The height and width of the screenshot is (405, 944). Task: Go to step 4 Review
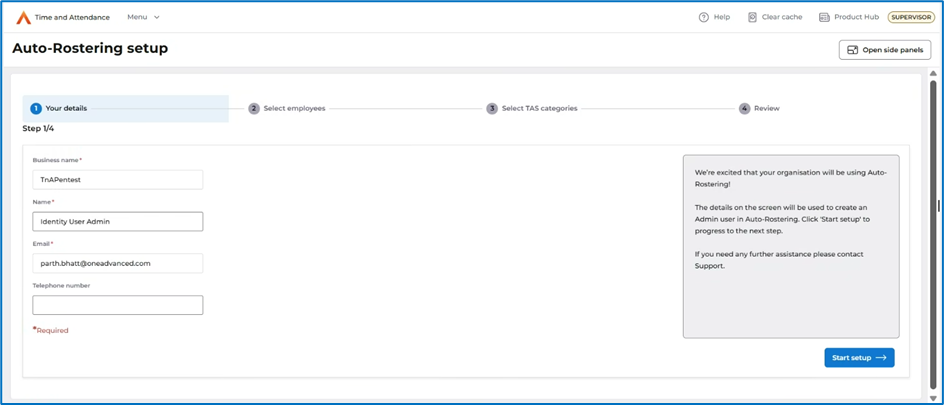coord(760,108)
